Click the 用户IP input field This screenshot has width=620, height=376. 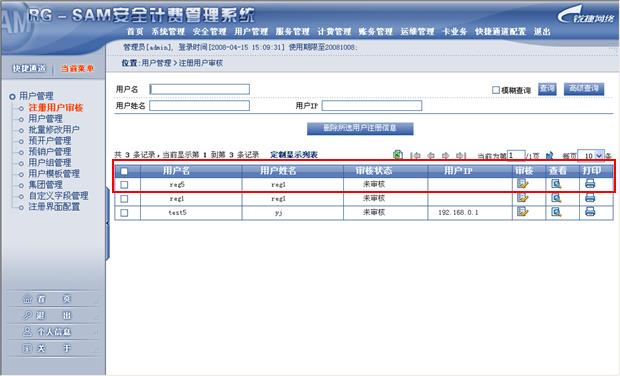(372, 106)
